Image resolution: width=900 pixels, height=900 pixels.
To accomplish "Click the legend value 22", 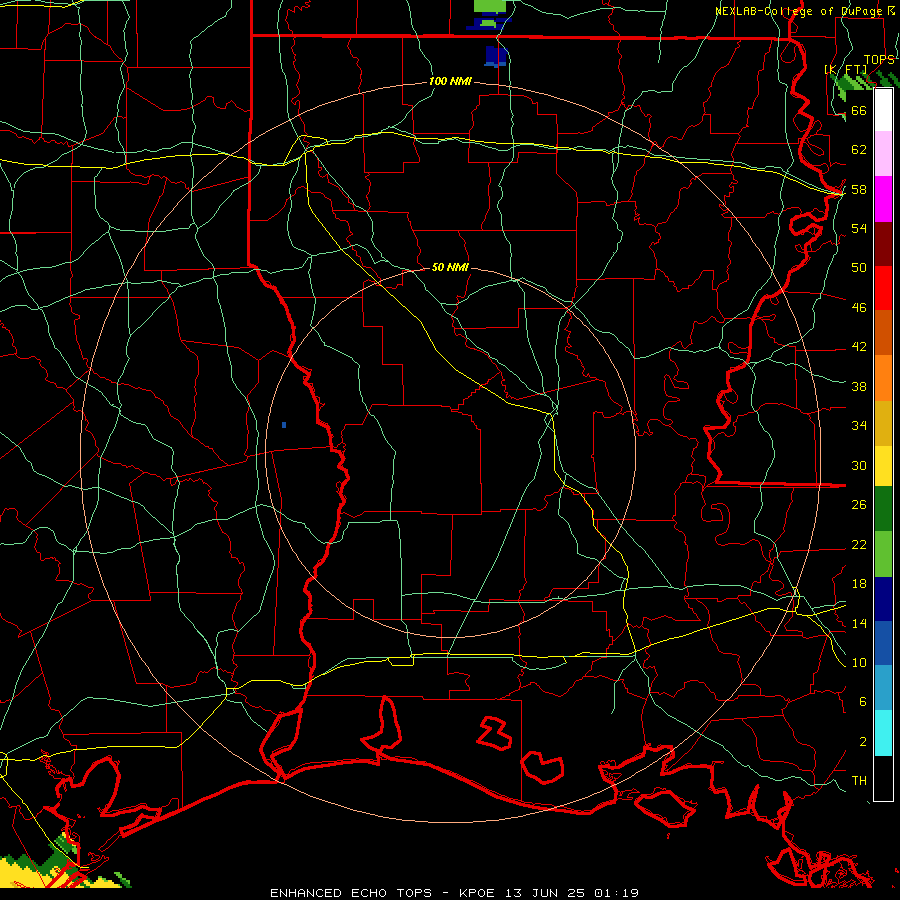I will pos(859,544).
